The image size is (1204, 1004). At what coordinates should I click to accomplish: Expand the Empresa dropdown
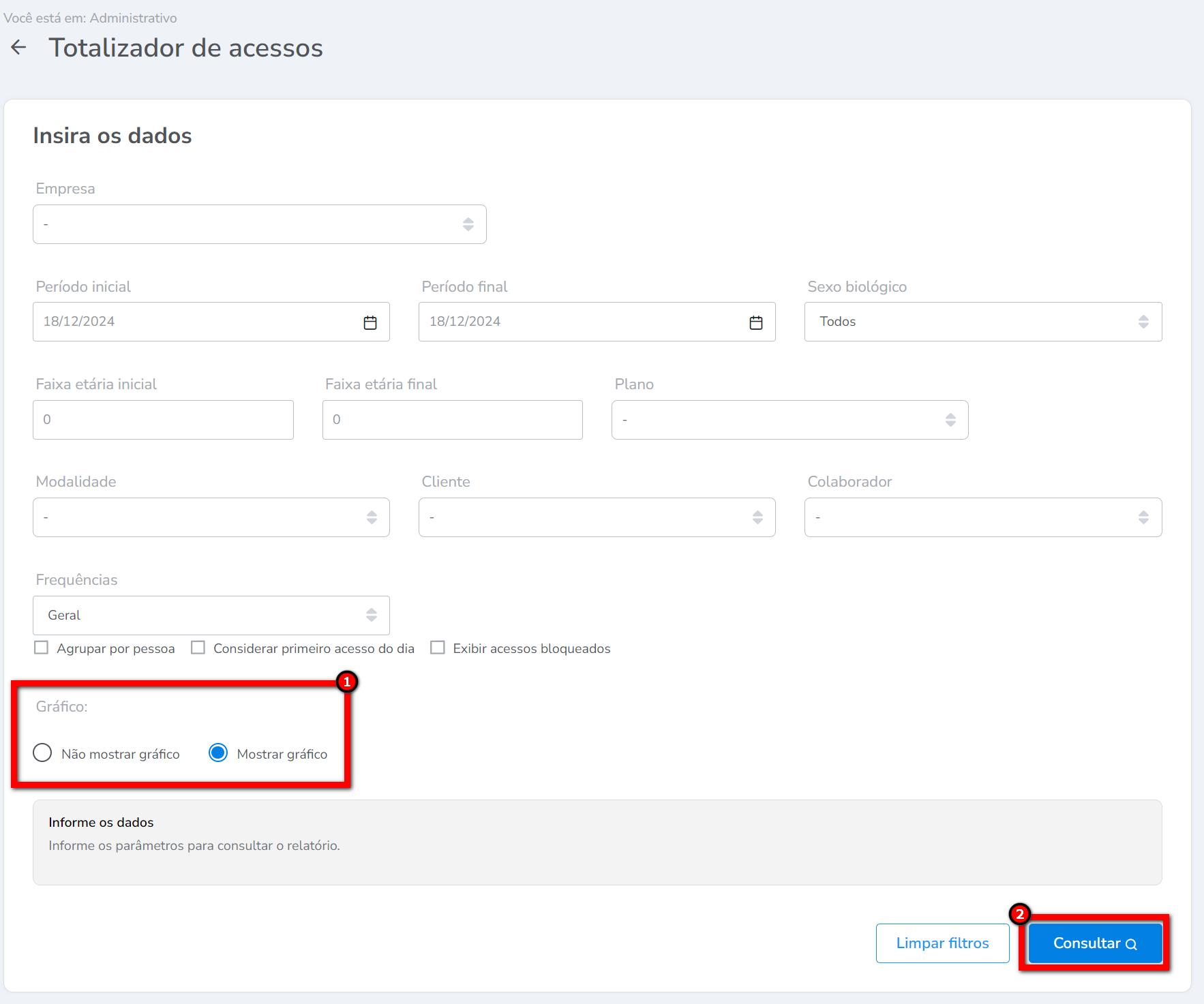click(259, 224)
